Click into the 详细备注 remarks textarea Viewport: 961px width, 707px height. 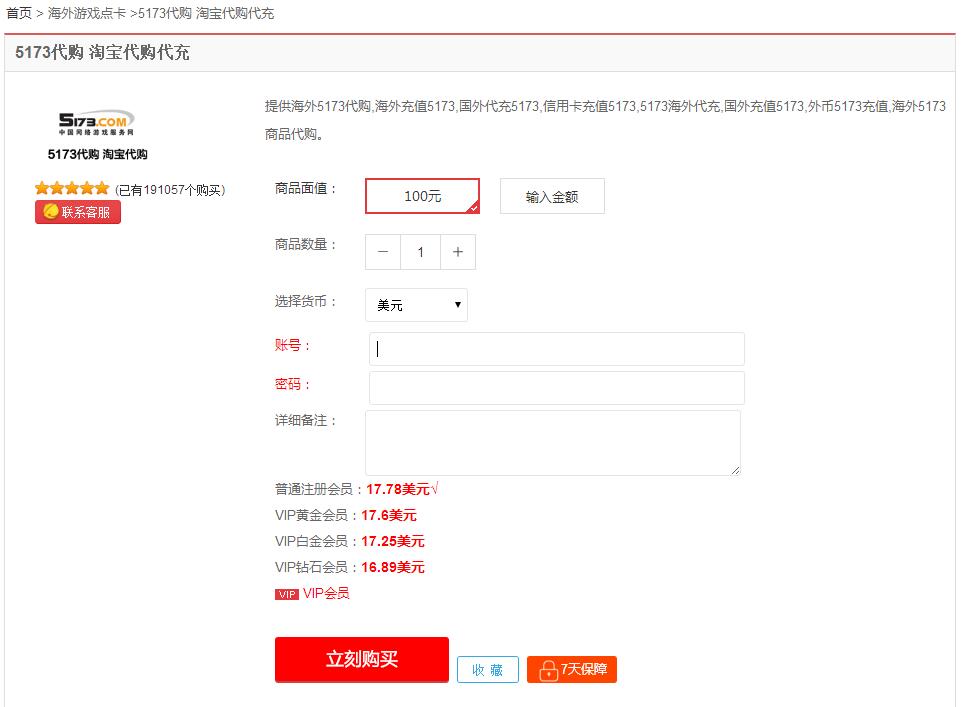click(553, 443)
